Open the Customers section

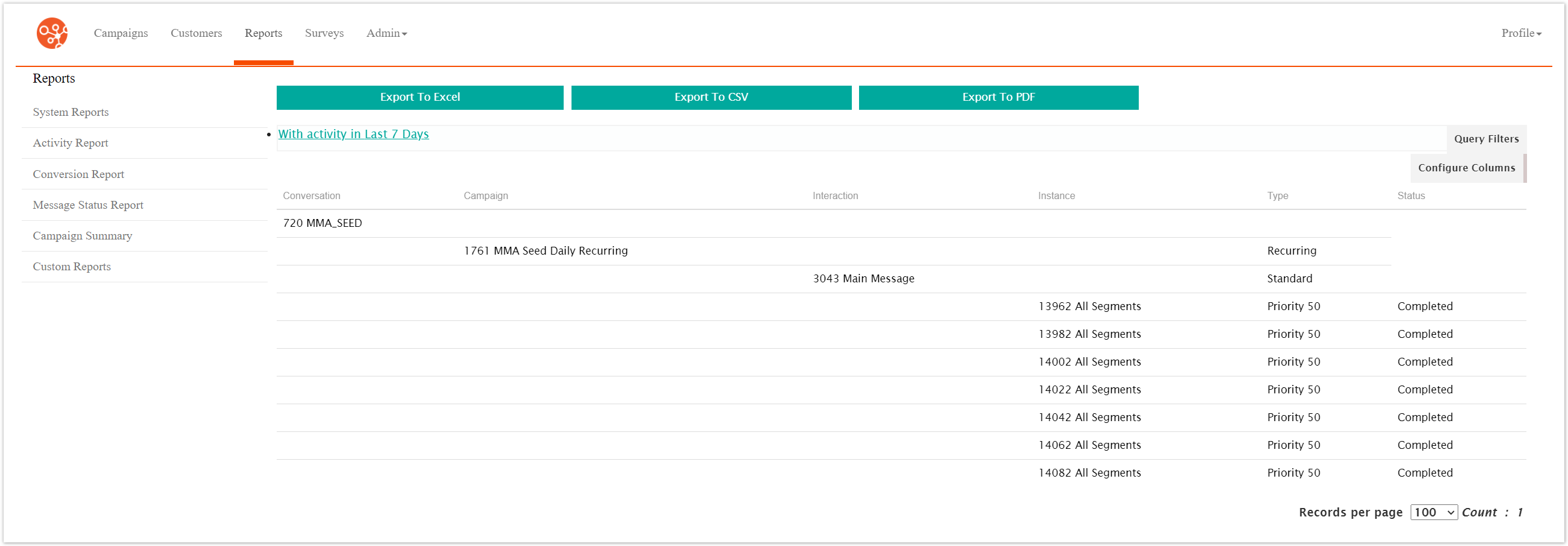click(196, 34)
